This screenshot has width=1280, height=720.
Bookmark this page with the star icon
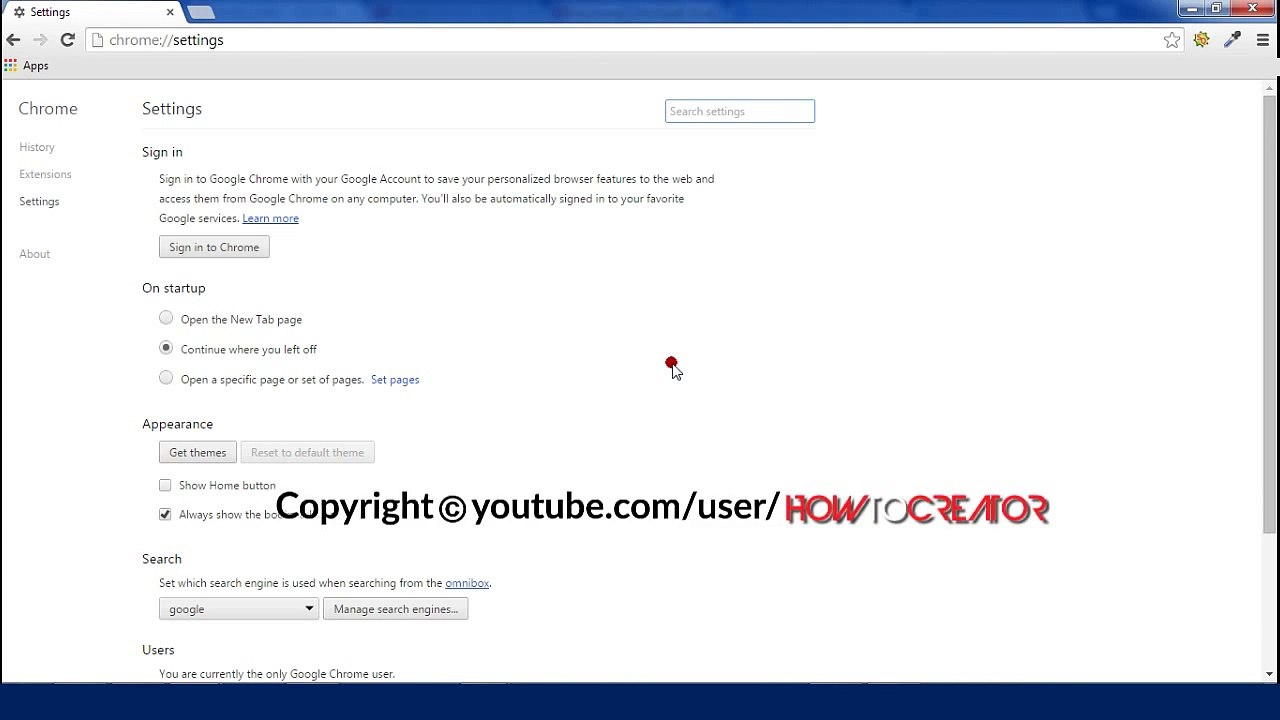pos(1172,40)
